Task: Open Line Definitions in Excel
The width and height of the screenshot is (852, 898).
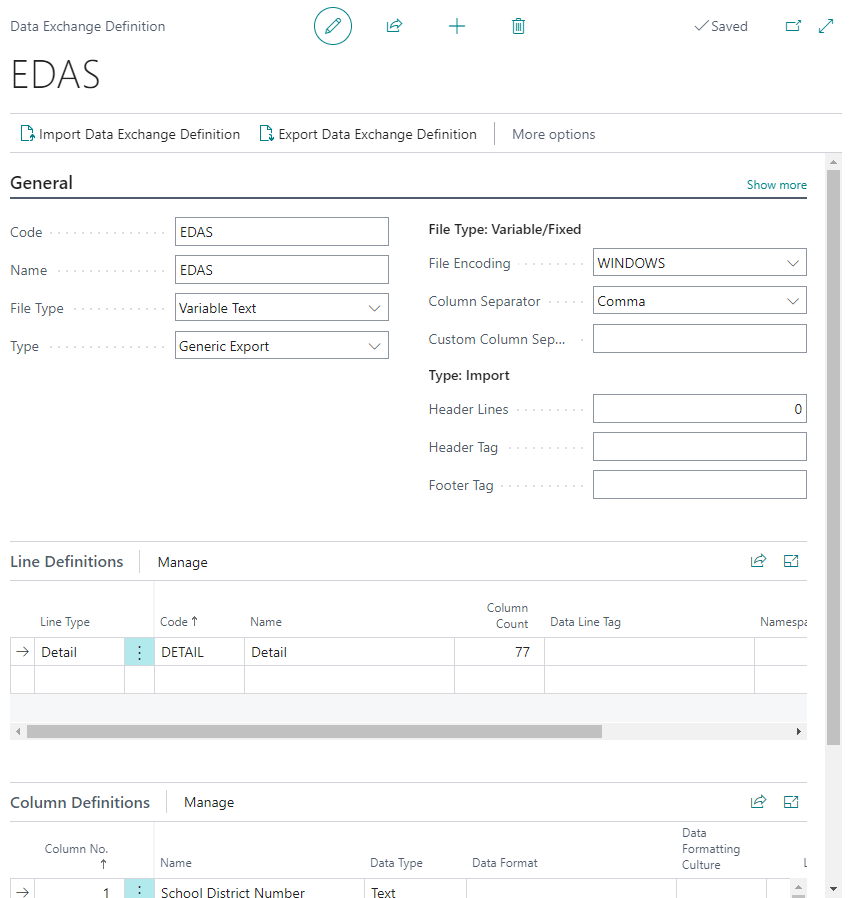Action: (791, 561)
